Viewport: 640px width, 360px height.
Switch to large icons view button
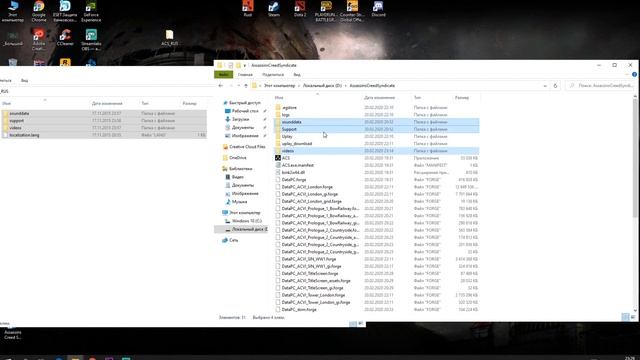[x=633, y=317]
